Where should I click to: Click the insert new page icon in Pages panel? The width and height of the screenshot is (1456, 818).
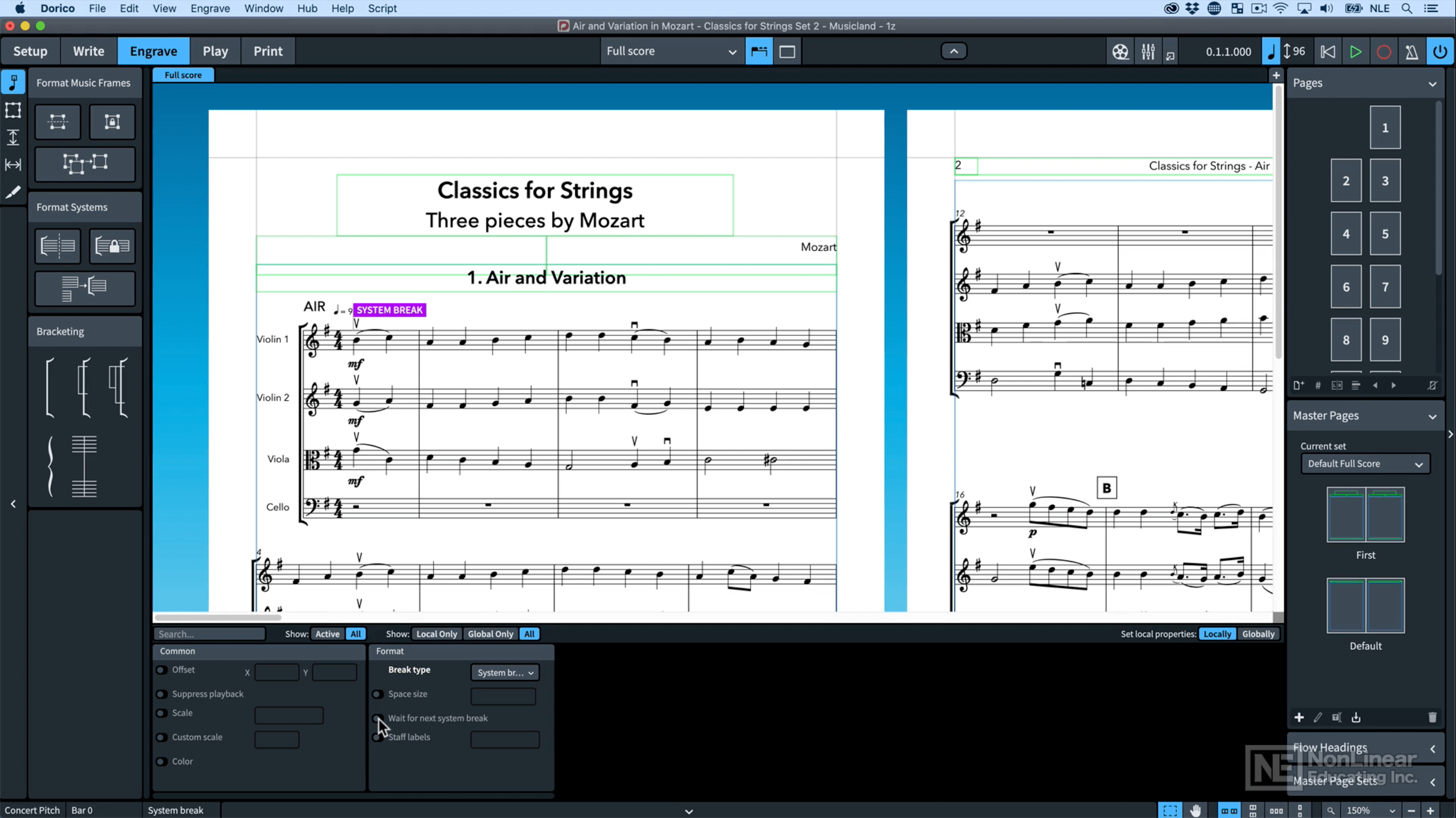1298,385
